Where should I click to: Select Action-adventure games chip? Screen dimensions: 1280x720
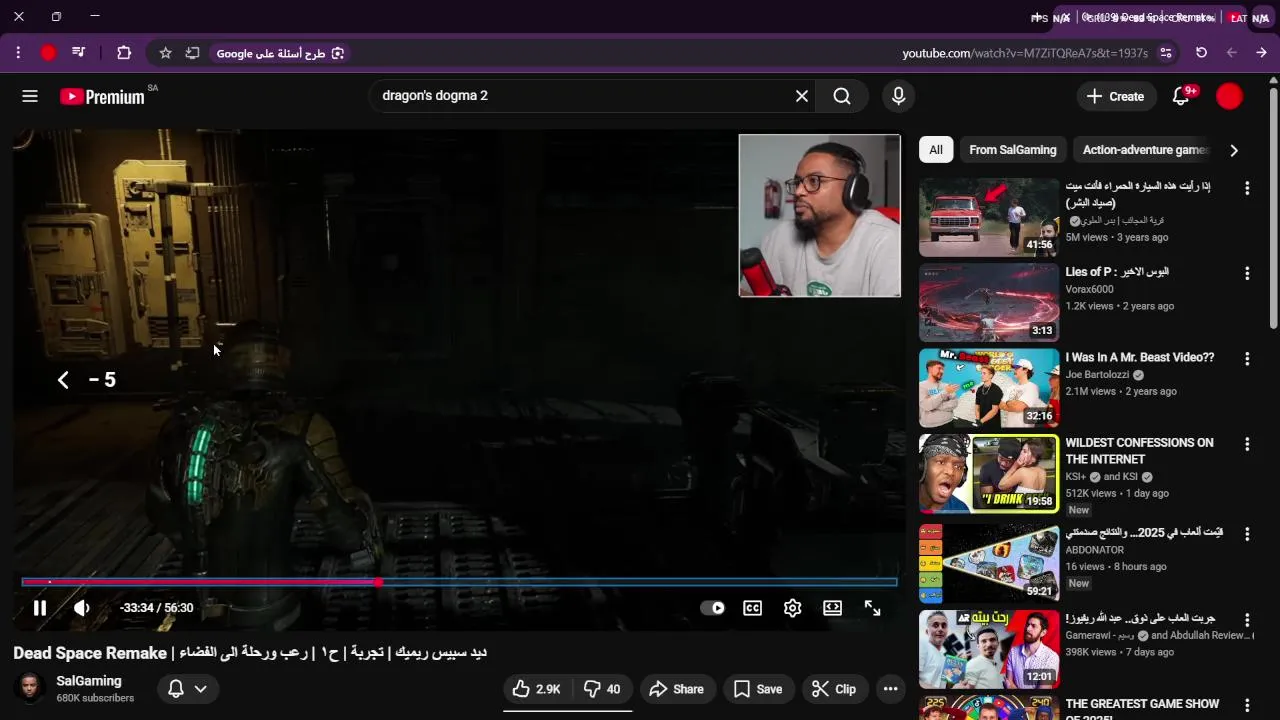[1145, 150]
